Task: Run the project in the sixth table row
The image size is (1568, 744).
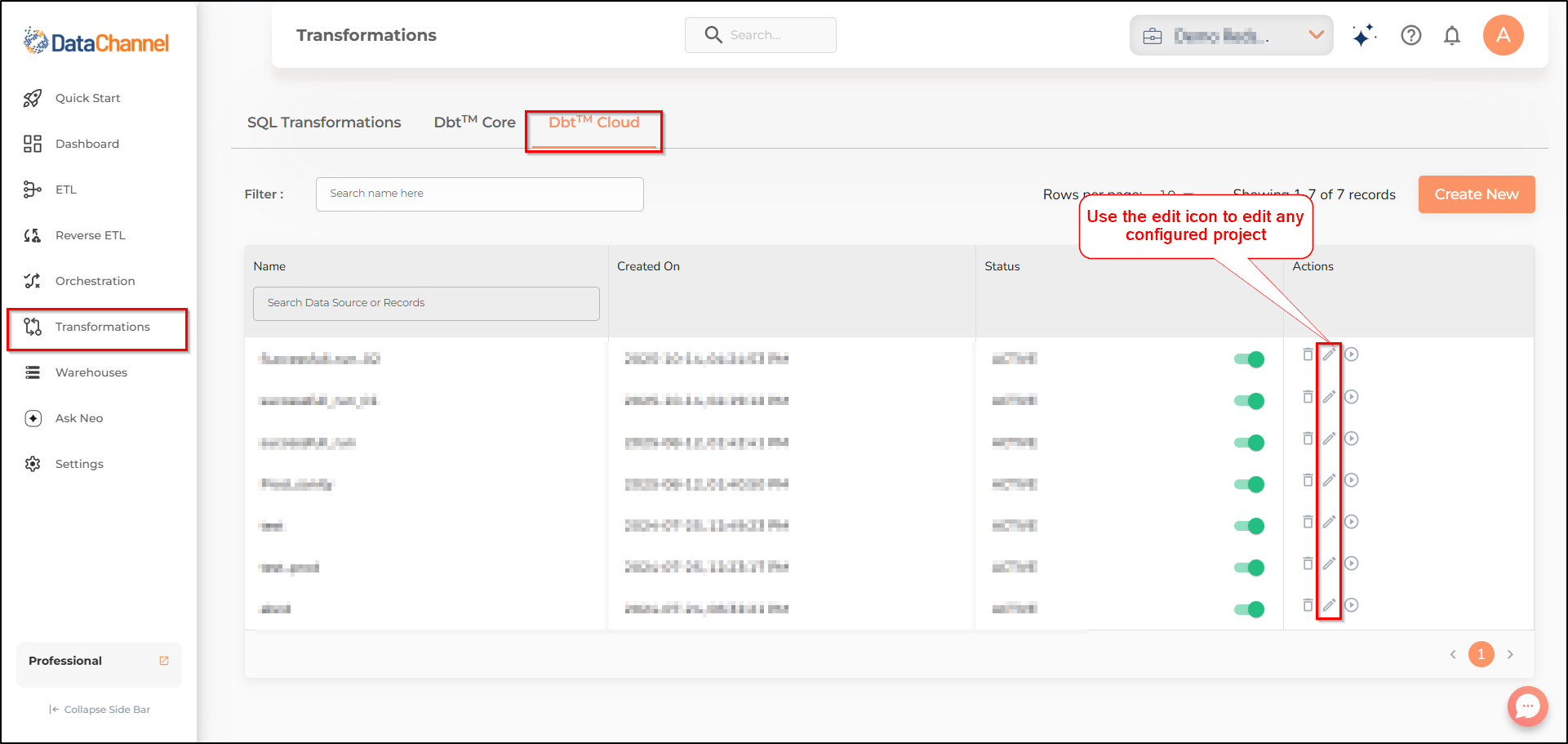Action: pos(1352,564)
